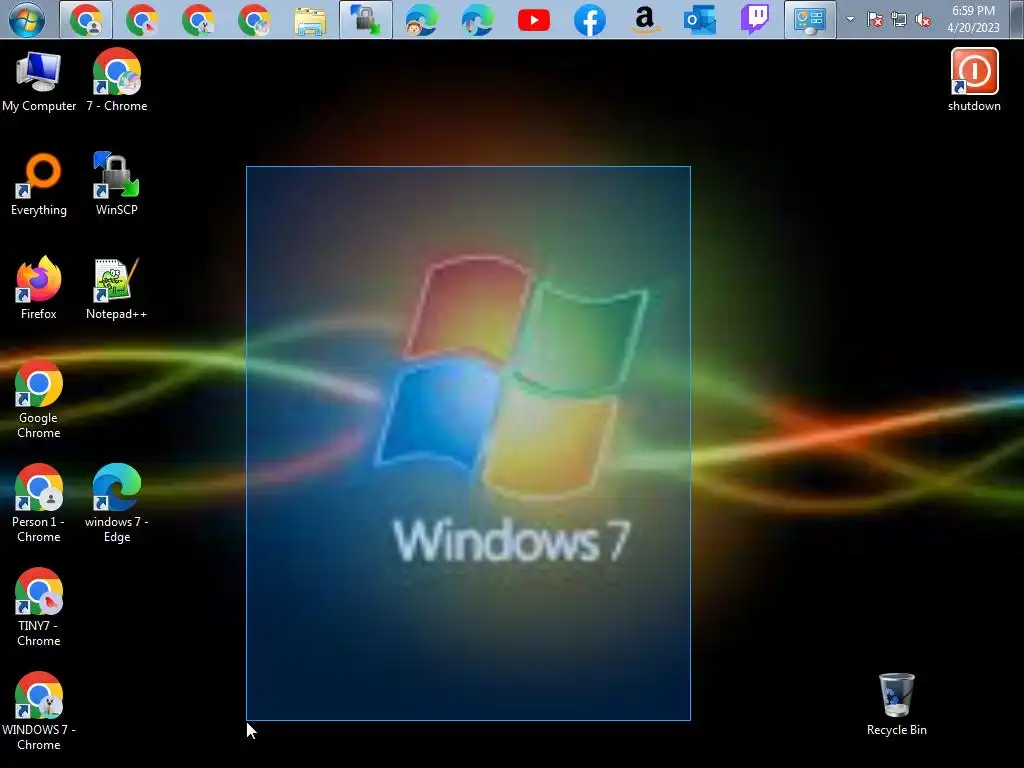Launch YouTube from the taskbar
The image size is (1024, 768).
534,20
